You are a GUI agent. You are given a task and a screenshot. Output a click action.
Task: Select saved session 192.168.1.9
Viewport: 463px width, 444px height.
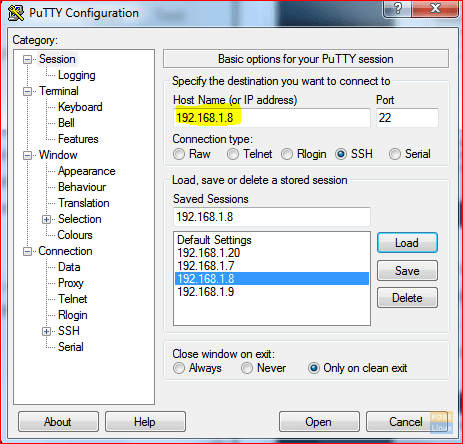(272, 292)
